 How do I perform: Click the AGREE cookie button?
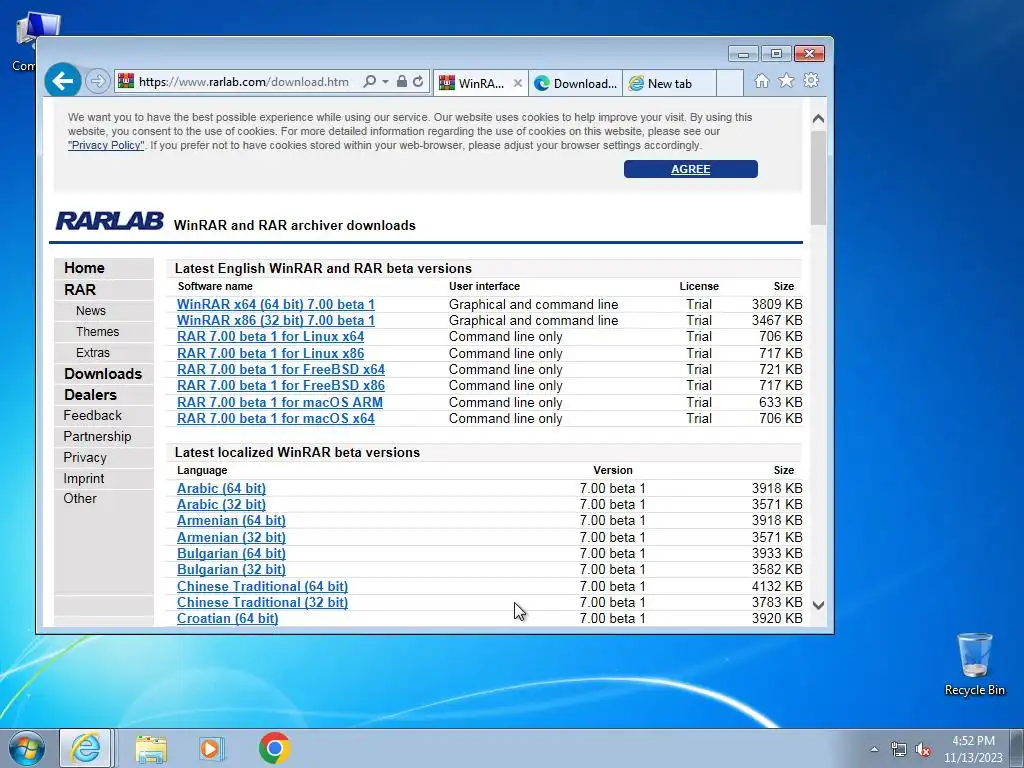point(690,169)
